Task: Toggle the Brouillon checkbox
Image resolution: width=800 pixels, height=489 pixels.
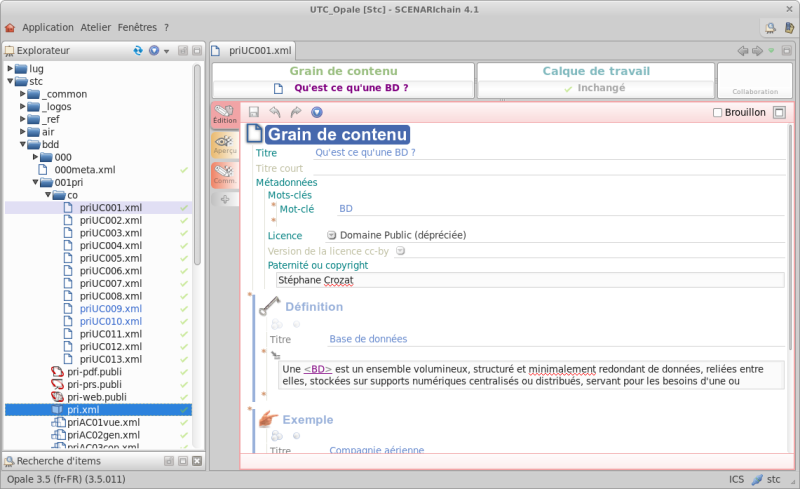Action: coord(717,112)
